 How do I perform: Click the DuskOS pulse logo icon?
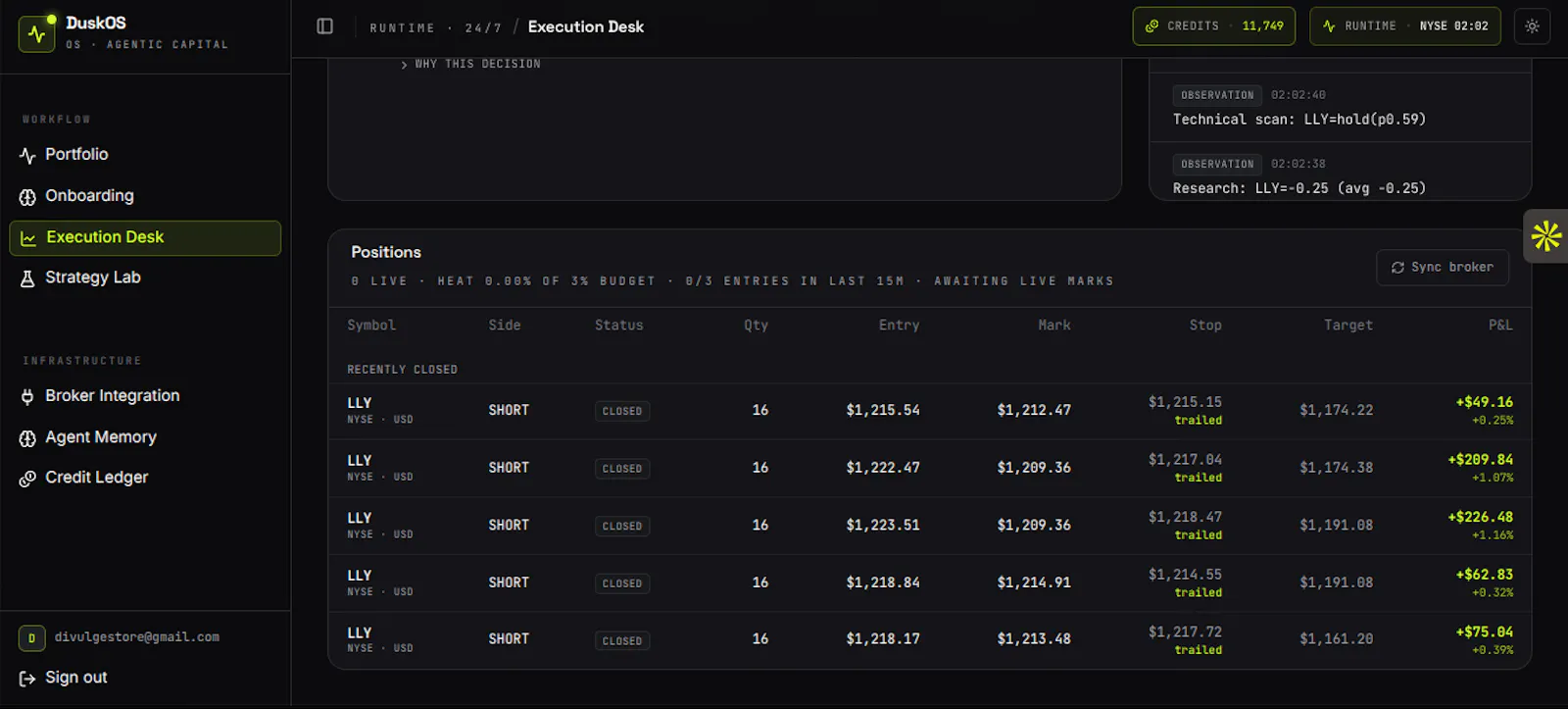(x=36, y=33)
